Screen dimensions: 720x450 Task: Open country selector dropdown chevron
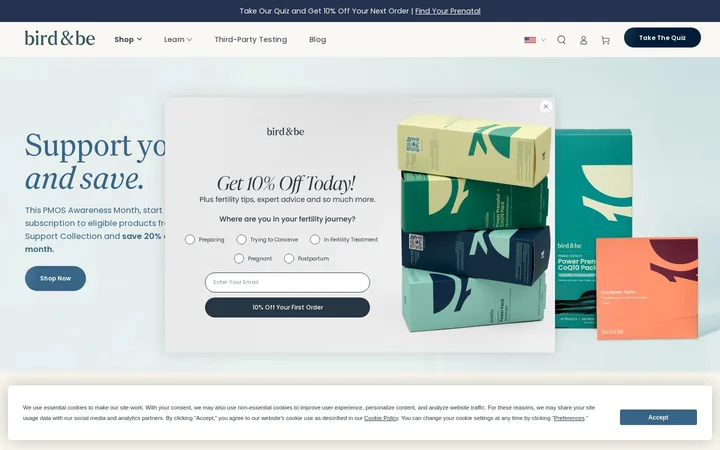tap(543, 40)
